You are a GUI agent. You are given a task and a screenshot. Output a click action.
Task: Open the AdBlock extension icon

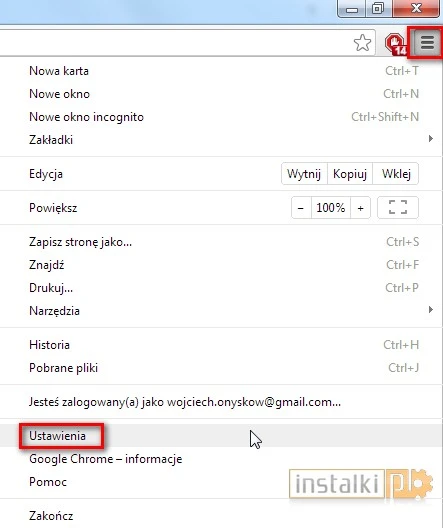[x=396, y=44]
